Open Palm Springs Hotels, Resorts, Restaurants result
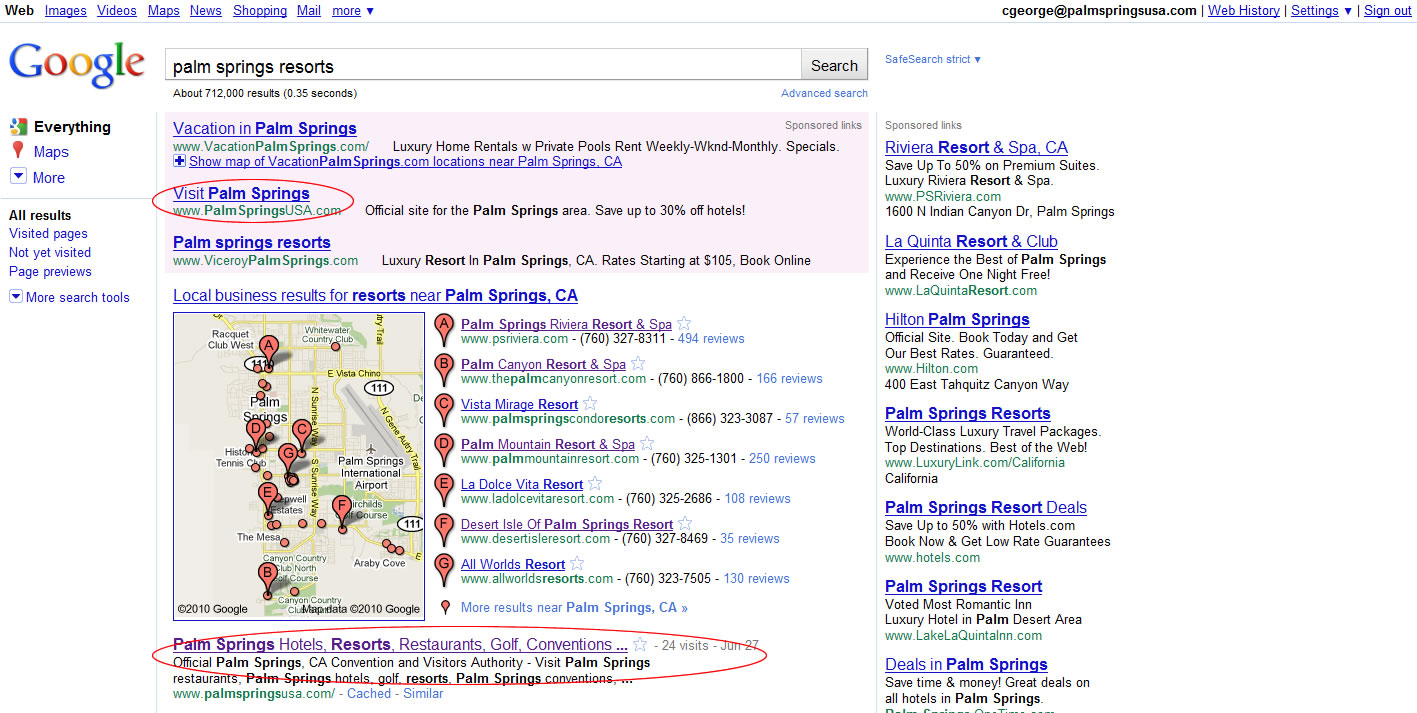 [x=400, y=645]
